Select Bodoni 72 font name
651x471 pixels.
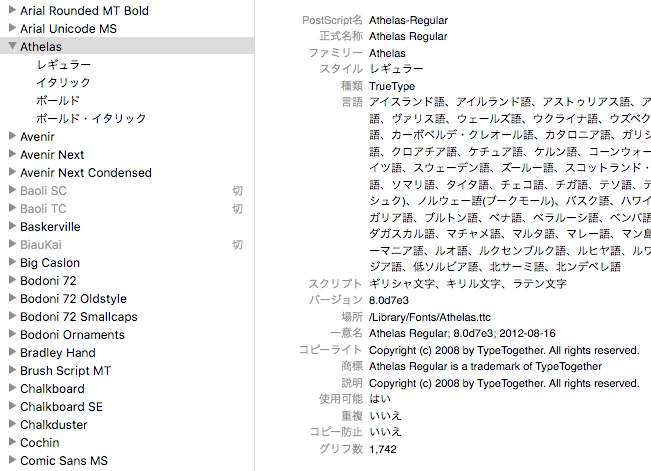pyautogui.click(x=48, y=280)
